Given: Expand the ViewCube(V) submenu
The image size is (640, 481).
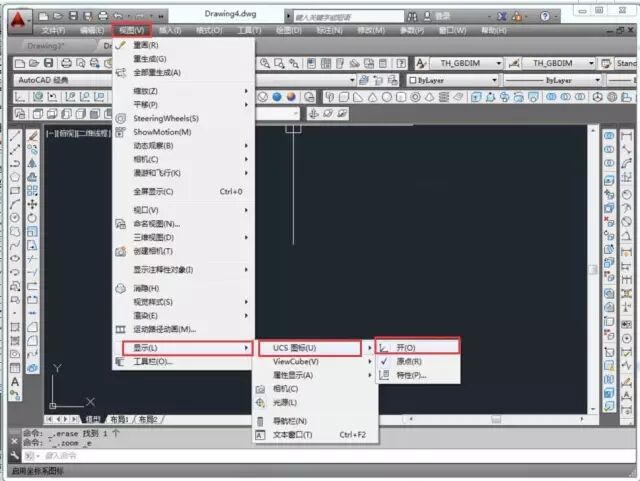Looking at the screenshot, I should click(x=315, y=361).
